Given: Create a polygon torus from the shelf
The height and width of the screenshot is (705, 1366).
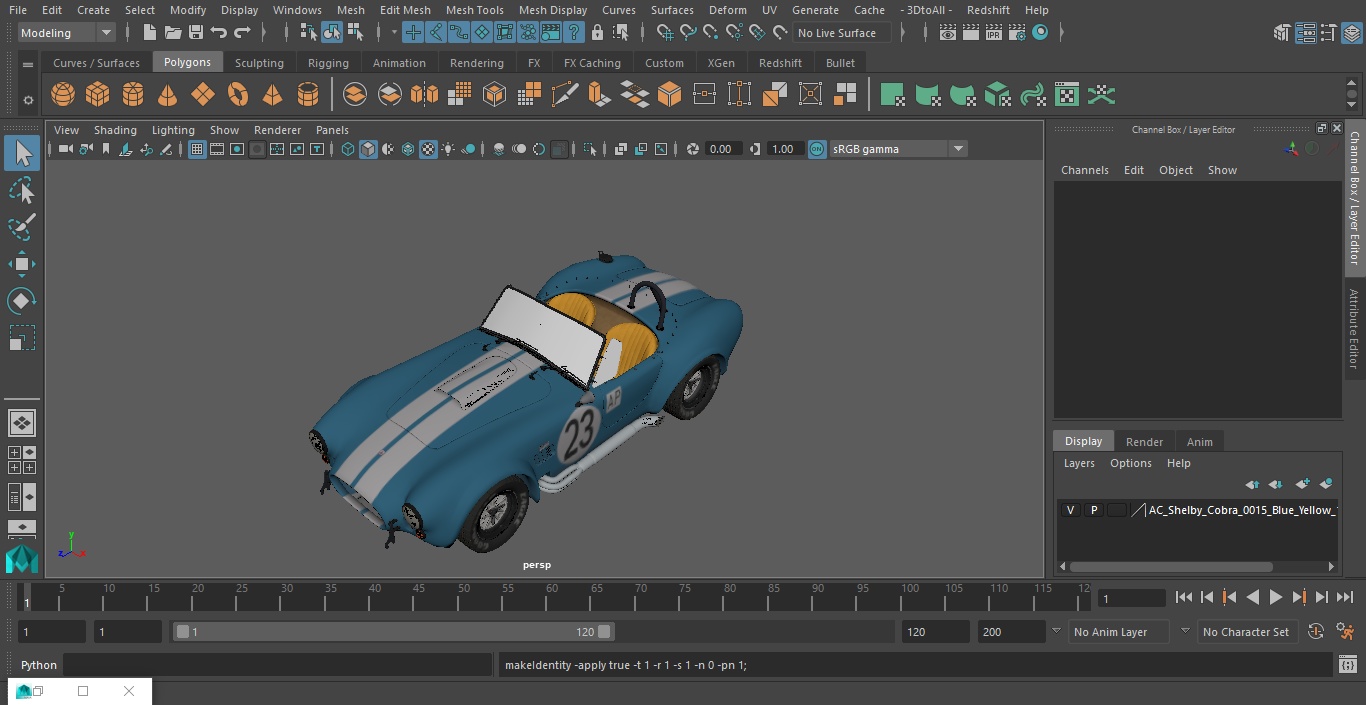Looking at the screenshot, I should [238, 95].
